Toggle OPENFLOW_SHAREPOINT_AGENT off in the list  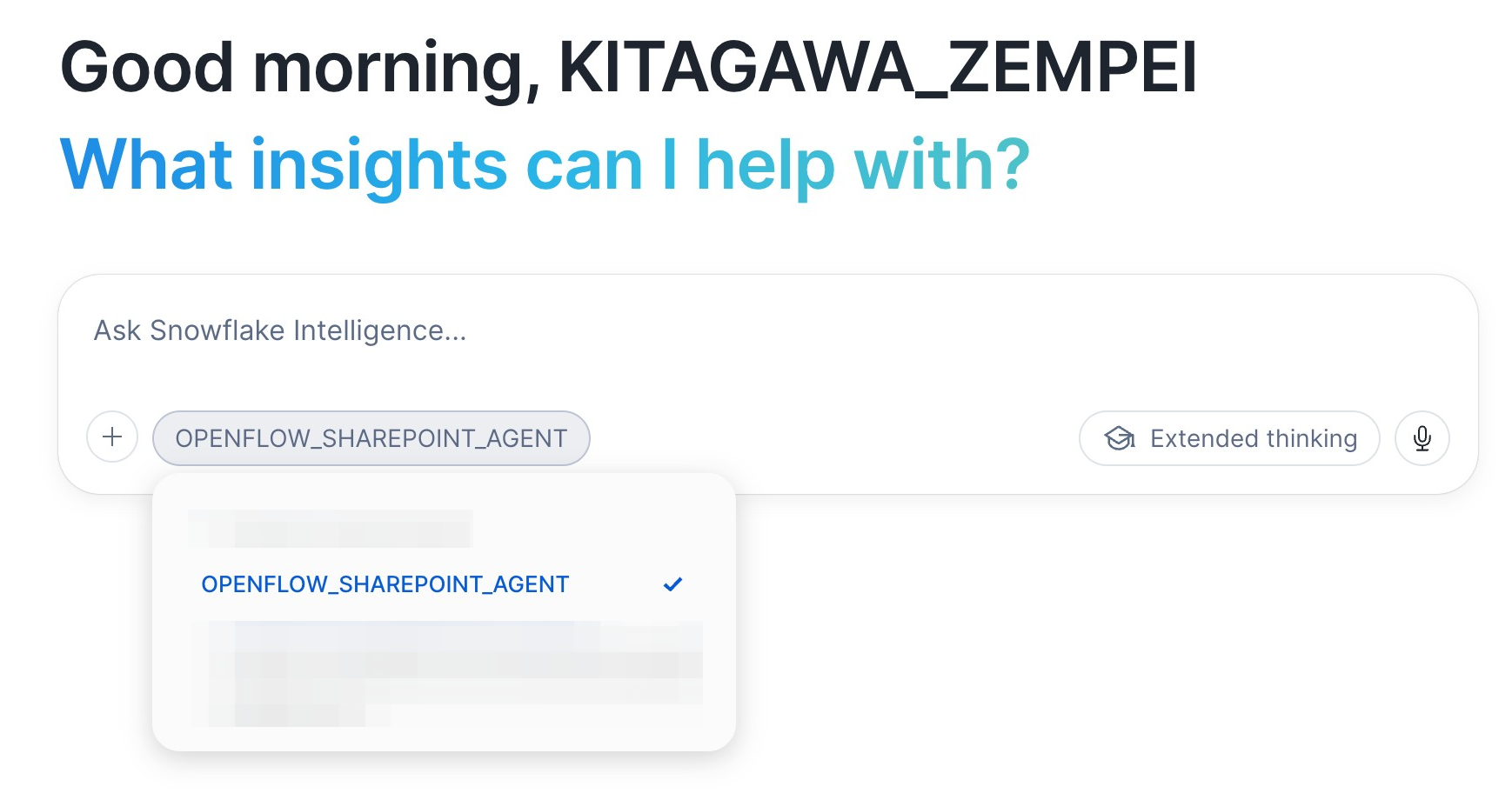tap(385, 583)
